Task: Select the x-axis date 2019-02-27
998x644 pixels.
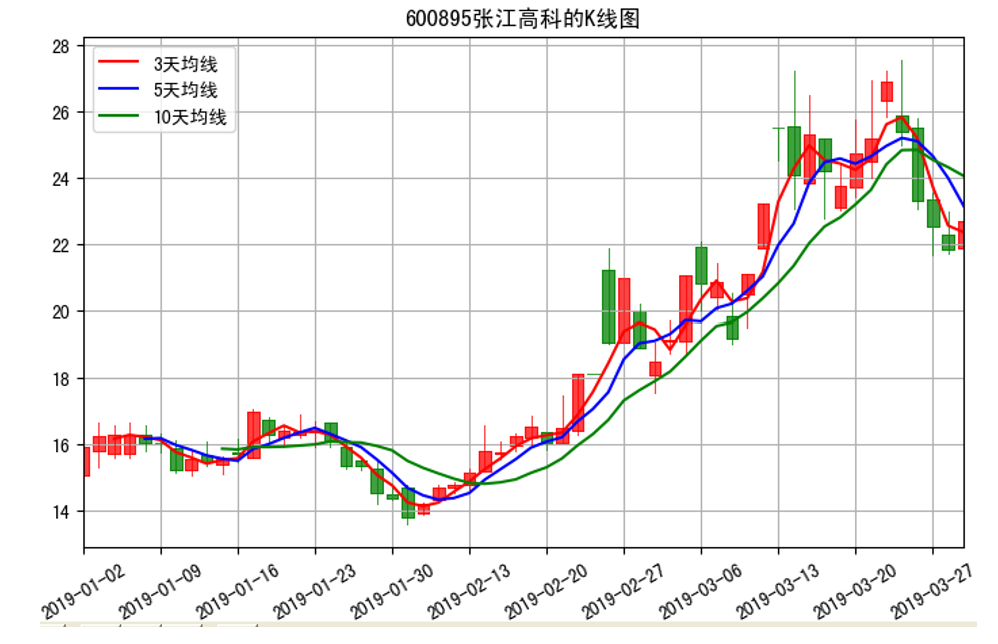Action: point(622,591)
